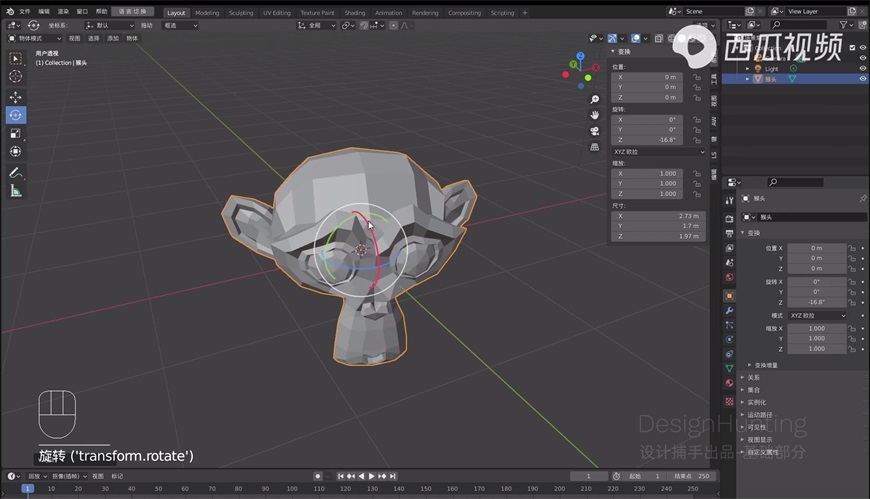This screenshot has height=499, width=870.
Task: Open the Object properties tab
Action: click(x=729, y=296)
